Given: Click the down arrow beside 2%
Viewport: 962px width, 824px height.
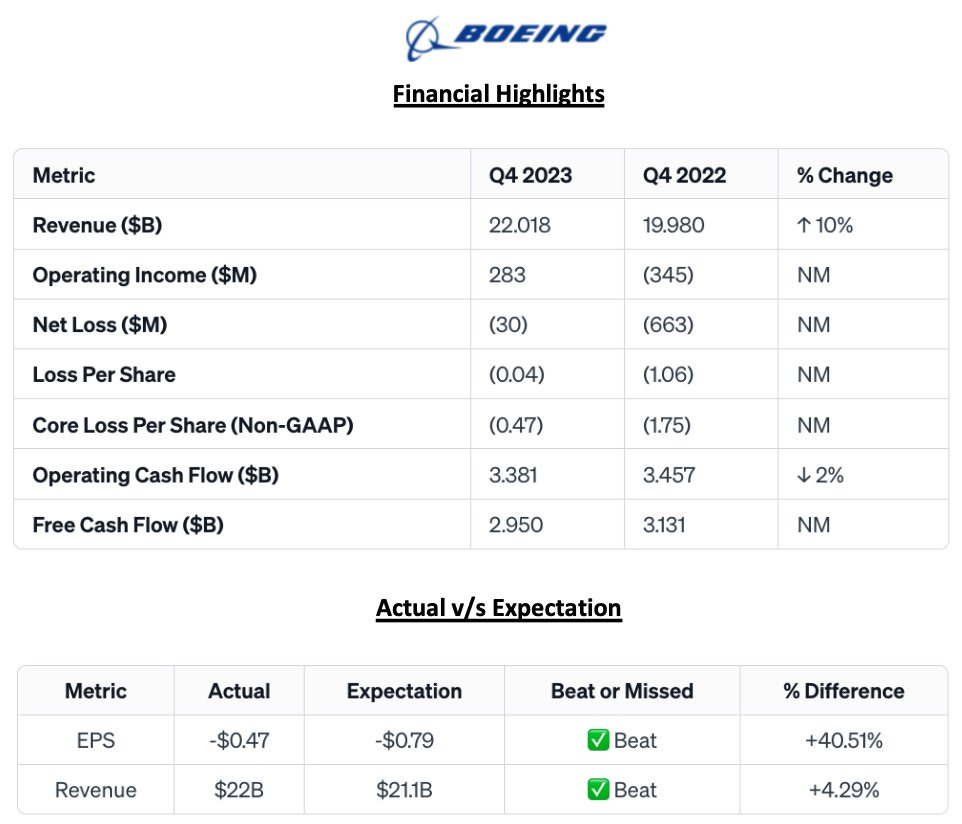Looking at the screenshot, I should click(x=803, y=475).
